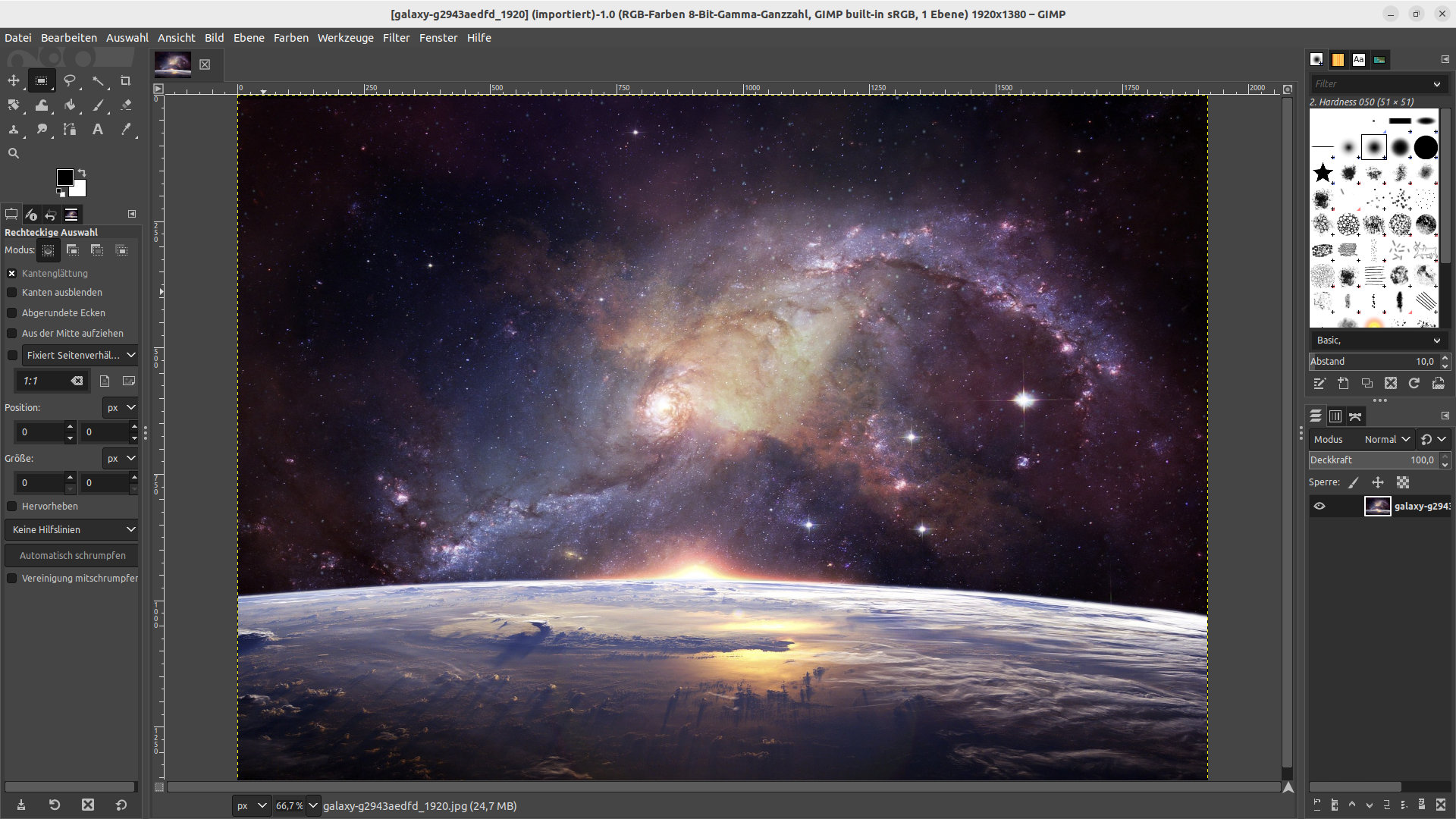Viewport: 1456px width, 819px height.
Task: Switch to Images tab in toolbox dock
Action: (71, 215)
